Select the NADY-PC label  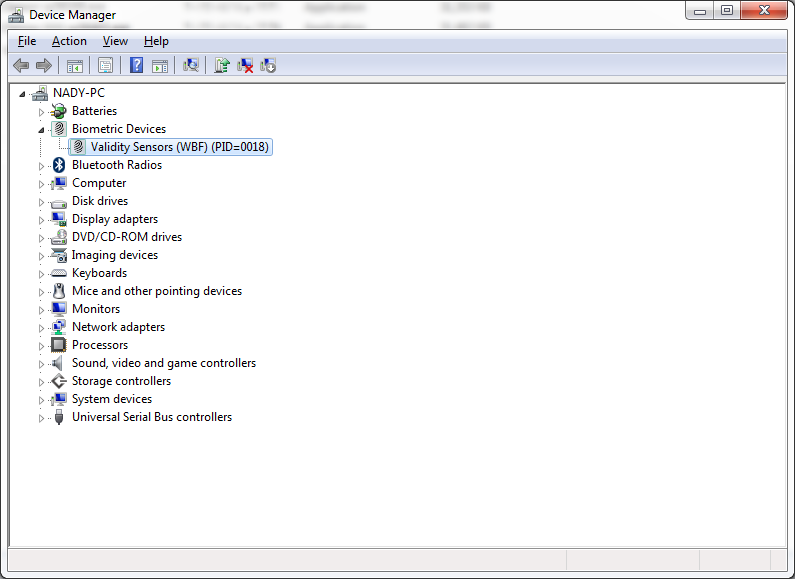click(79, 93)
